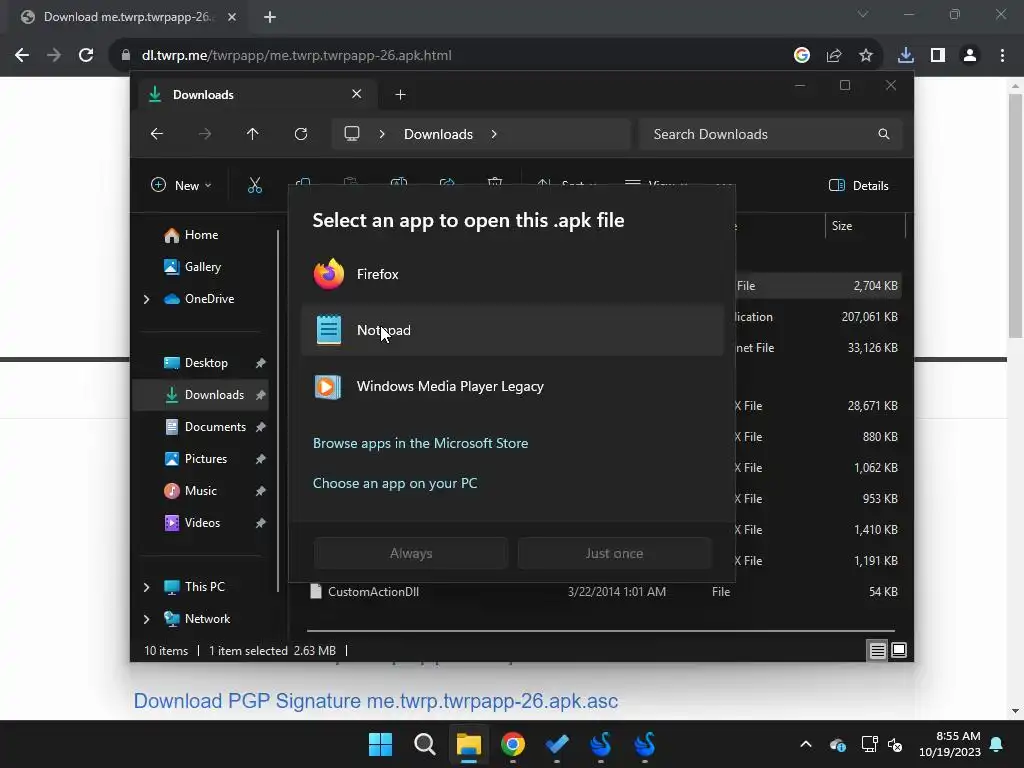Screen dimensions: 1024x768
Task: Open the Chrome profile icon
Action: coord(970,56)
